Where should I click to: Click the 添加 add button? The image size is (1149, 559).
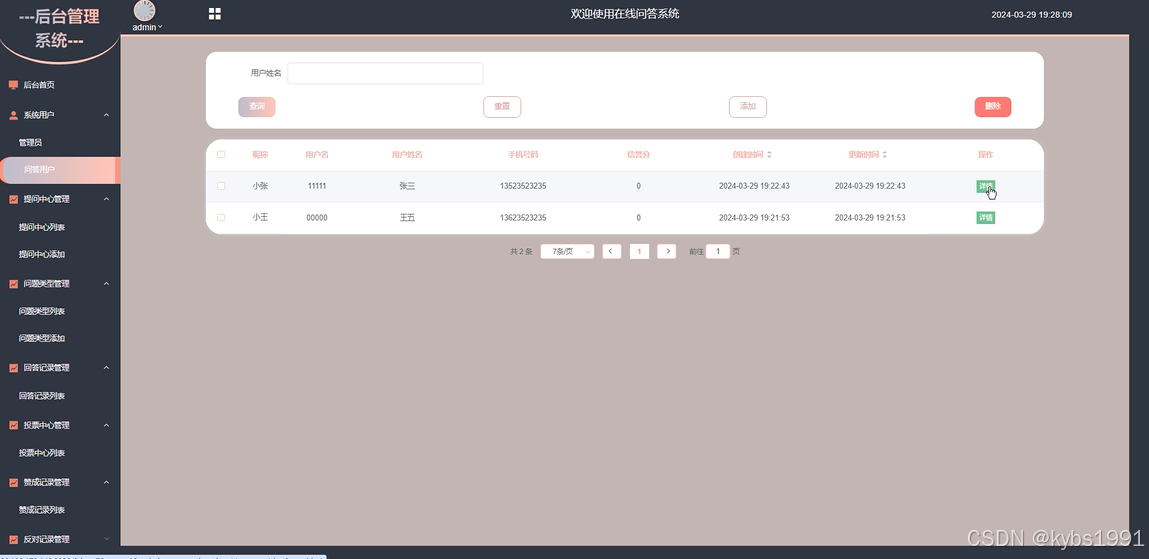click(747, 107)
